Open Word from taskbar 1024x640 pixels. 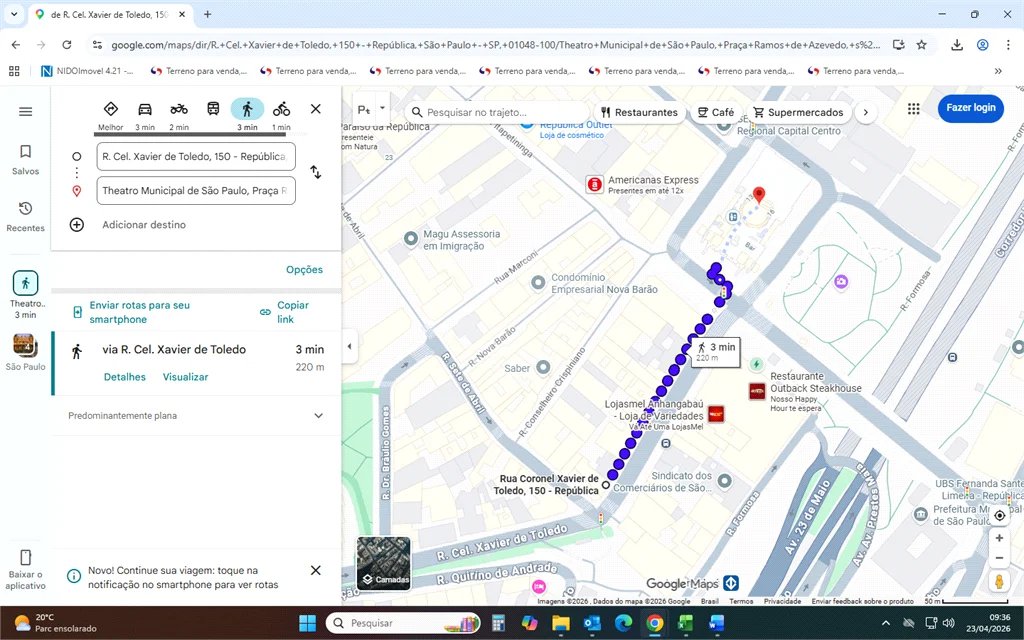(x=716, y=623)
